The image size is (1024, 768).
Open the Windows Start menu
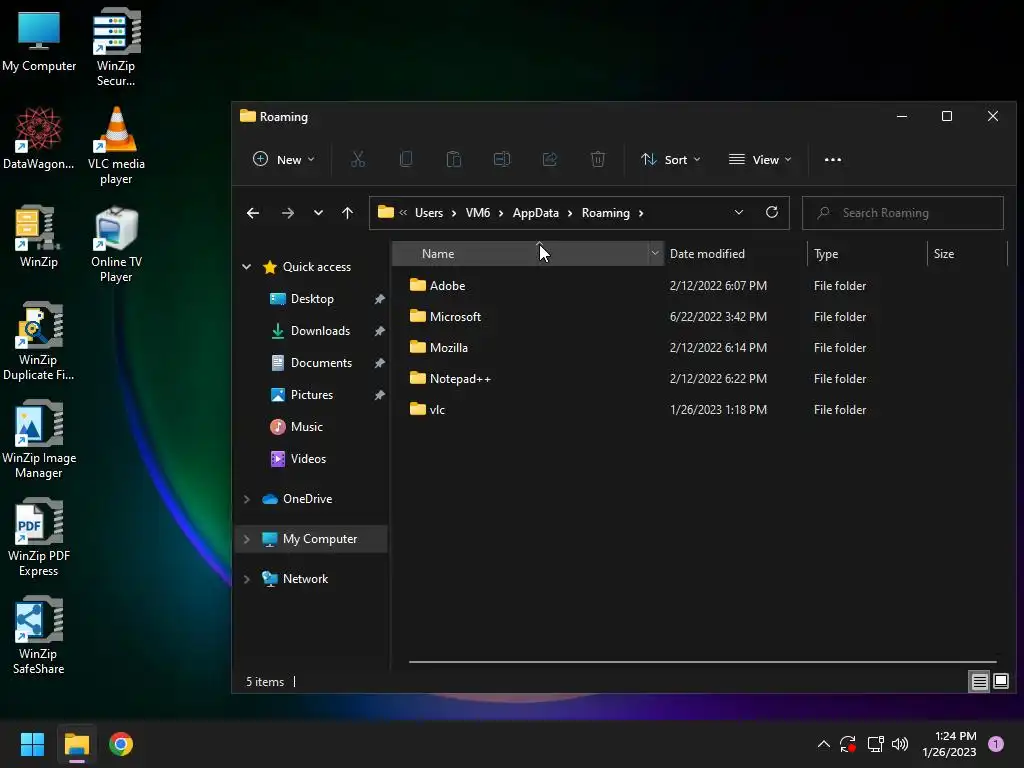coord(32,744)
